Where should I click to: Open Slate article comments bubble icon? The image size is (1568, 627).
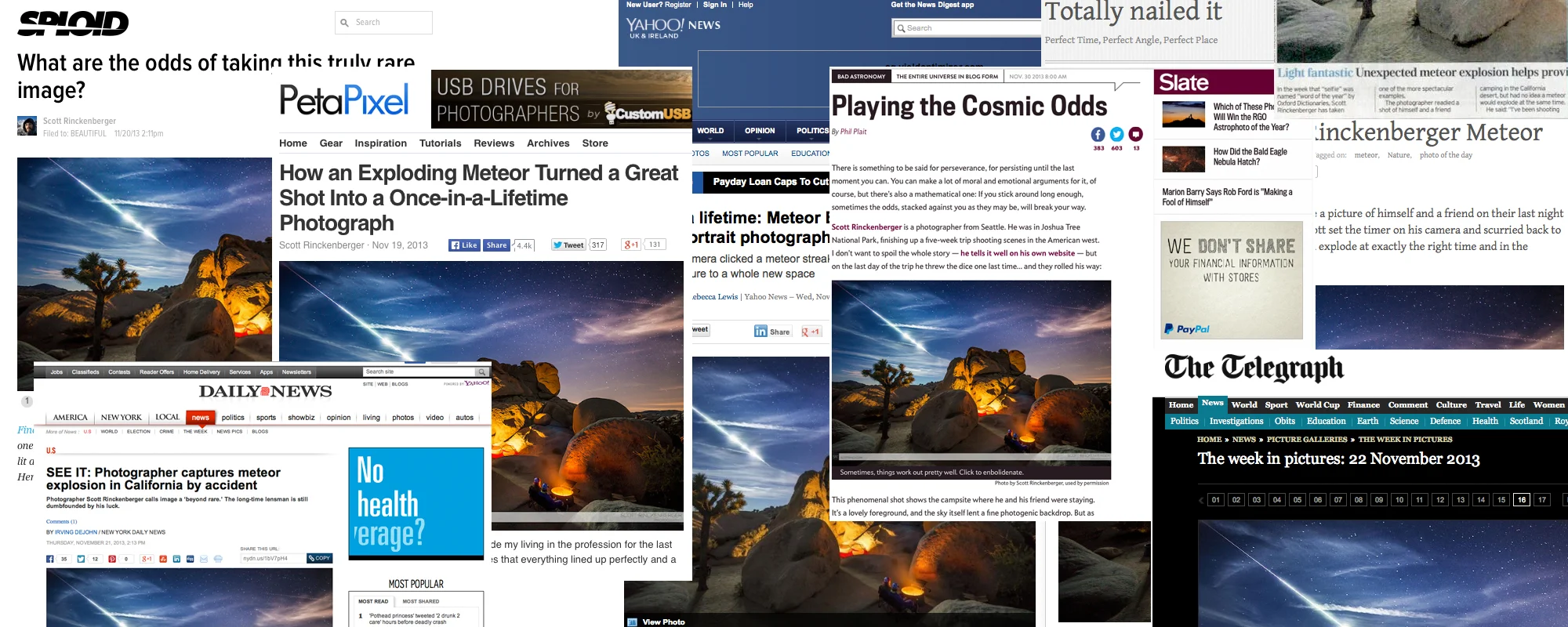(1135, 135)
